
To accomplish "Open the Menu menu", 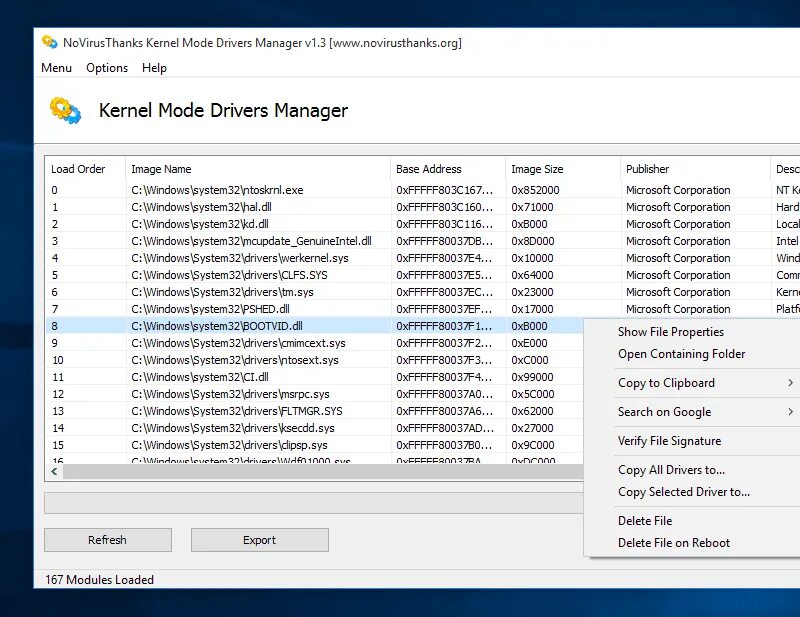I will (56, 68).
